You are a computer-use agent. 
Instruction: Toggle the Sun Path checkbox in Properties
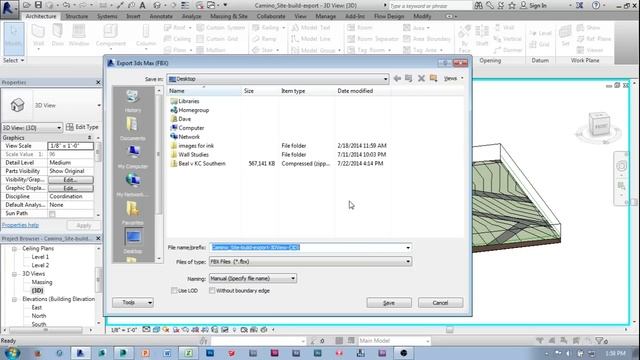click(x=52, y=214)
